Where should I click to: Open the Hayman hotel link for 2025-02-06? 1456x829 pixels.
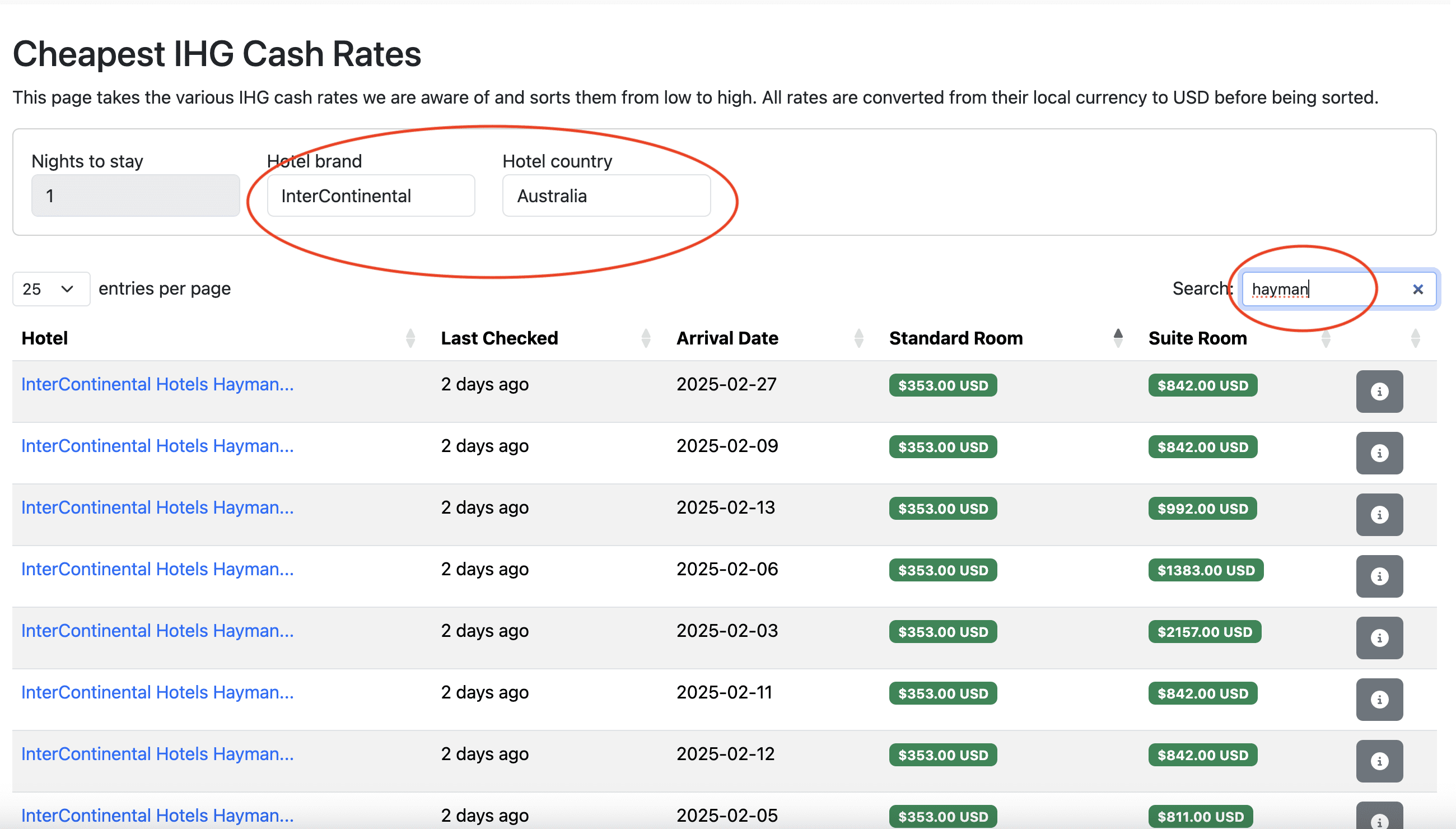point(158,569)
